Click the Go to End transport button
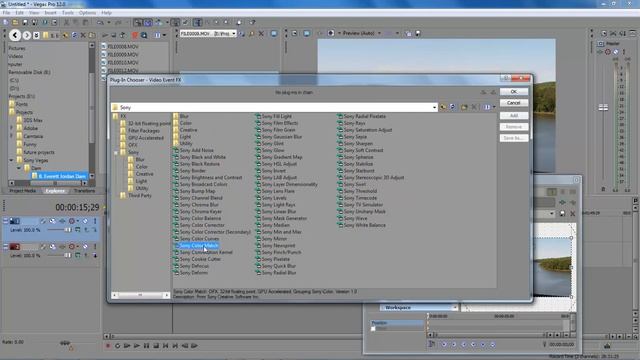 pyautogui.click(x=175, y=346)
